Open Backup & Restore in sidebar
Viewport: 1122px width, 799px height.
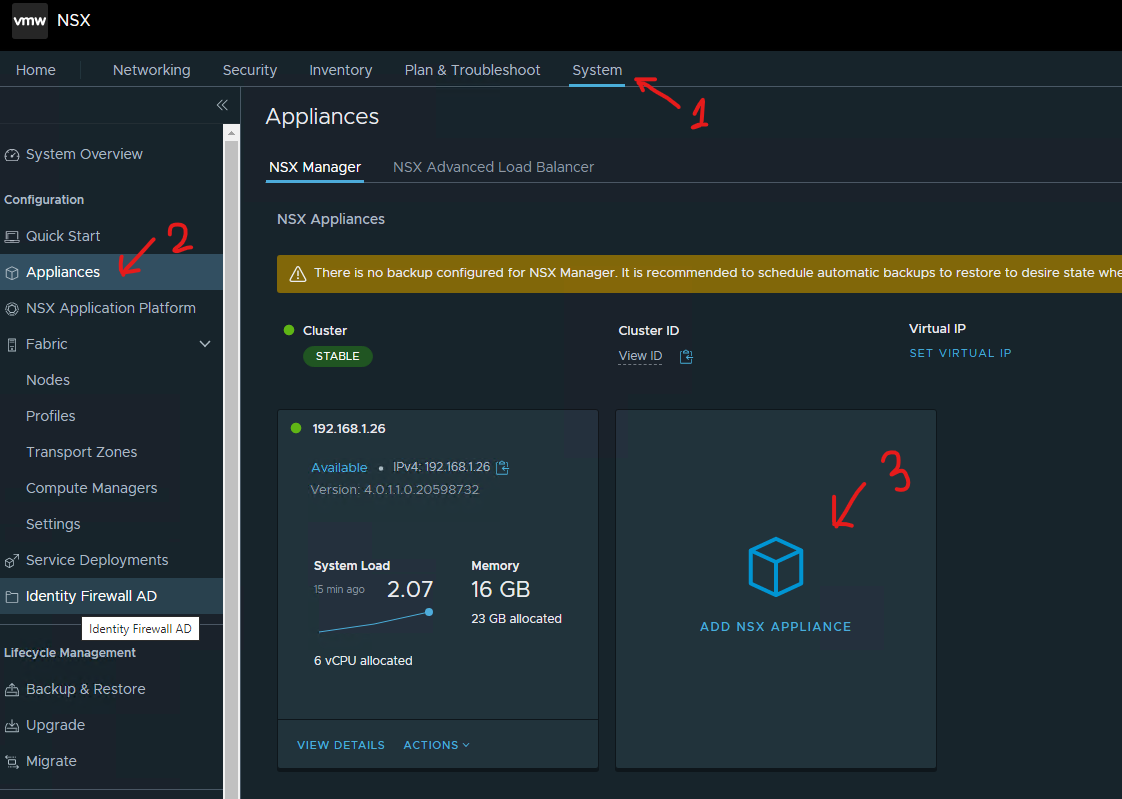pyautogui.click(x=85, y=689)
